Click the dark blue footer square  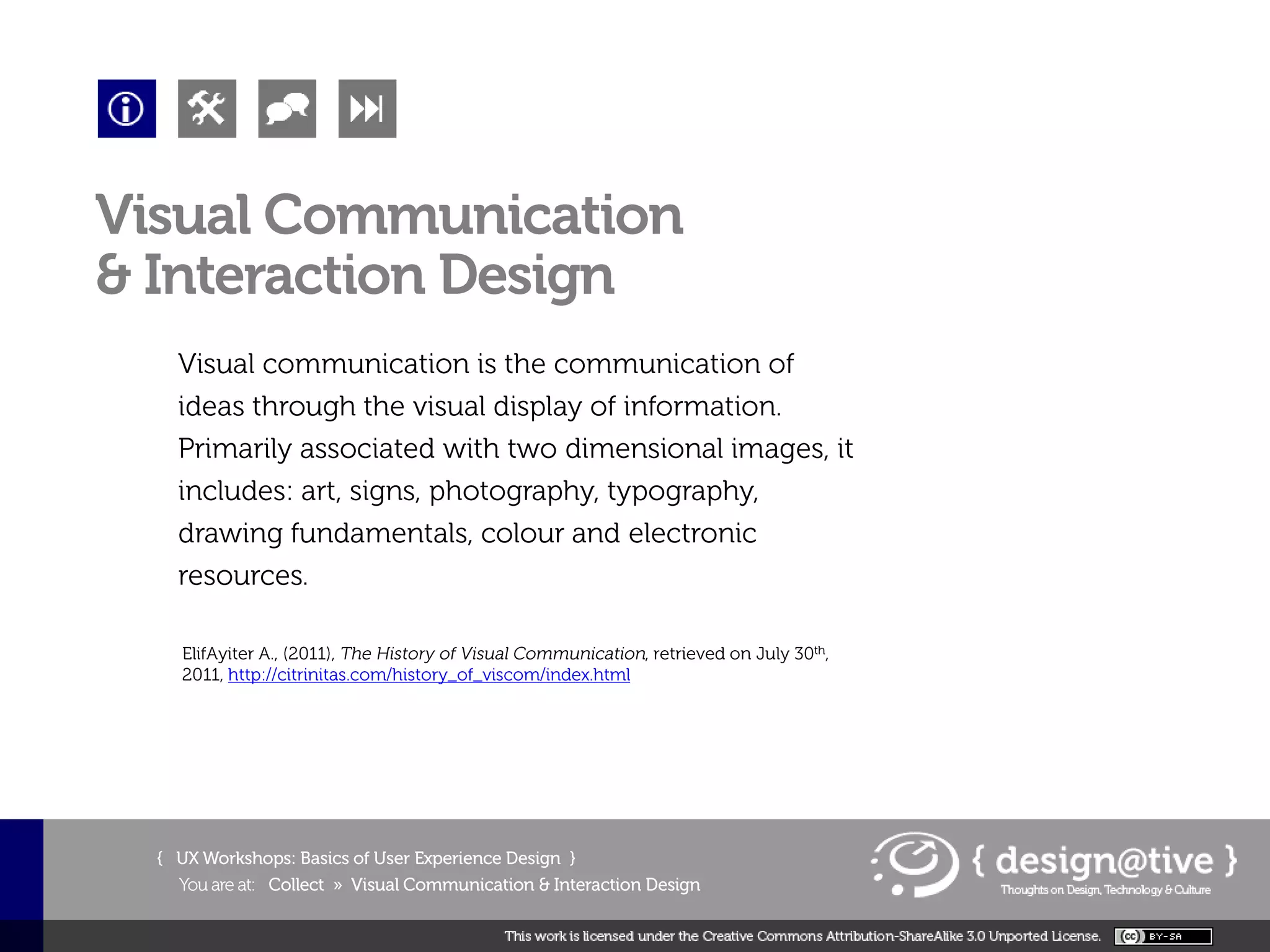click(21, 868)
